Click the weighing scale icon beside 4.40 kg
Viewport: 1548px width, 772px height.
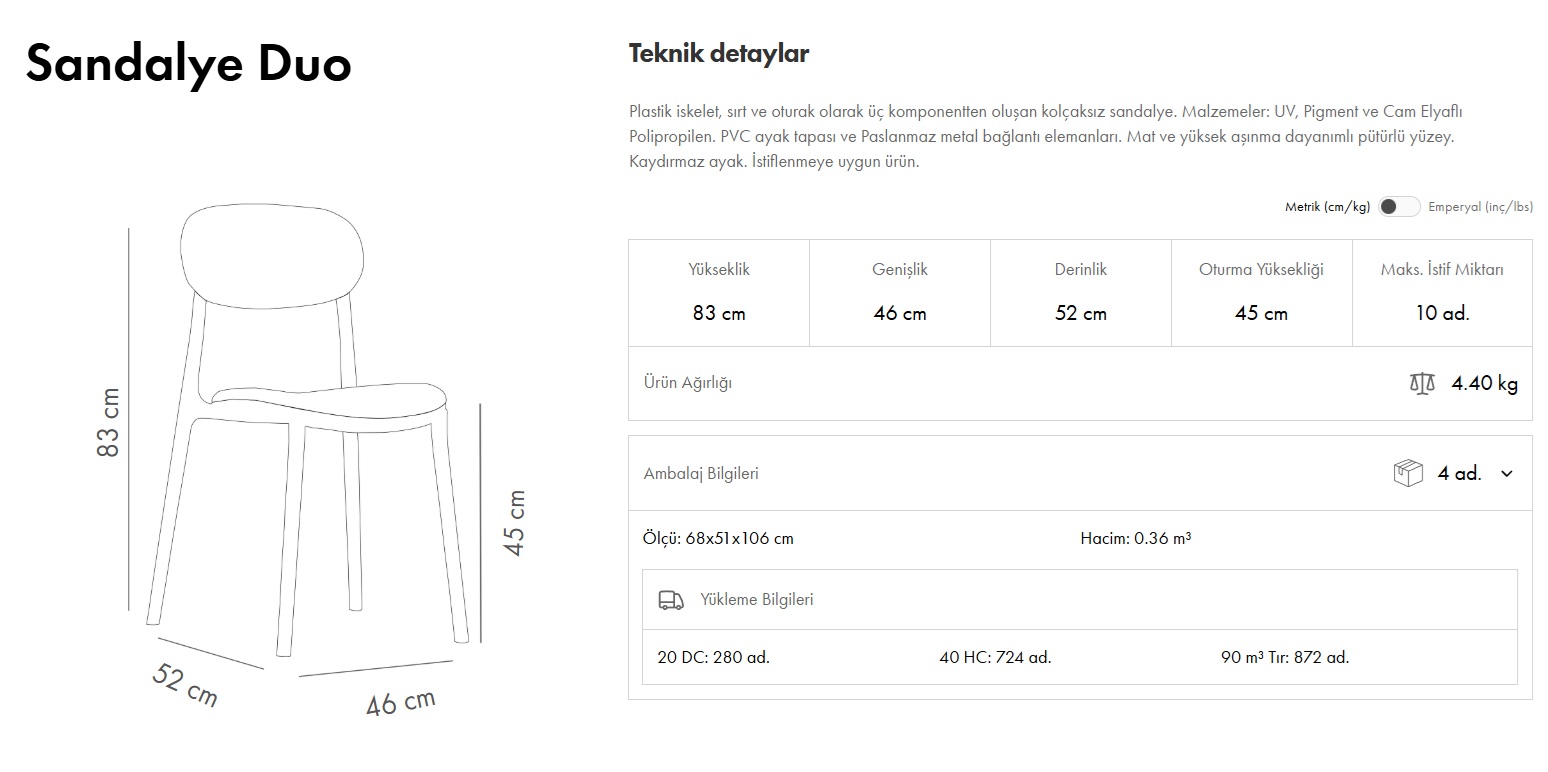1421,383
